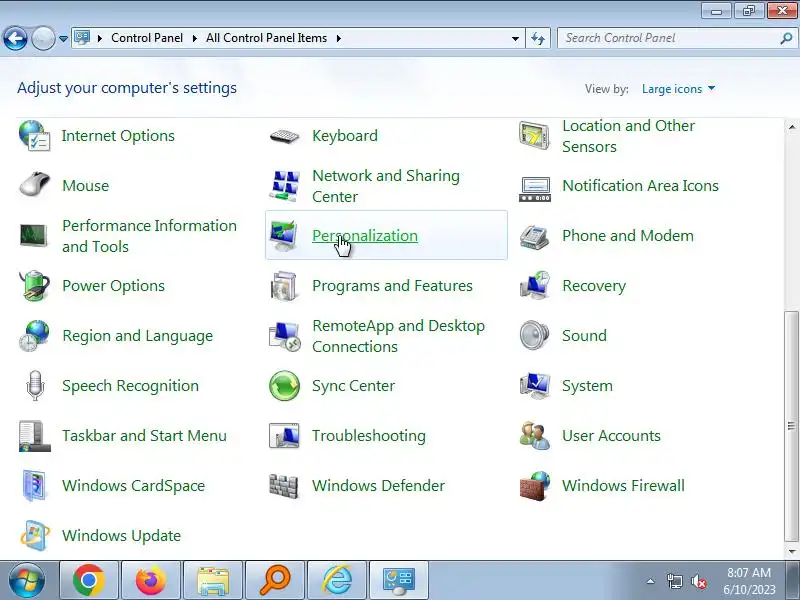Open the Windows Defender wall icon
Screen dimensions: 800x600
283,486
